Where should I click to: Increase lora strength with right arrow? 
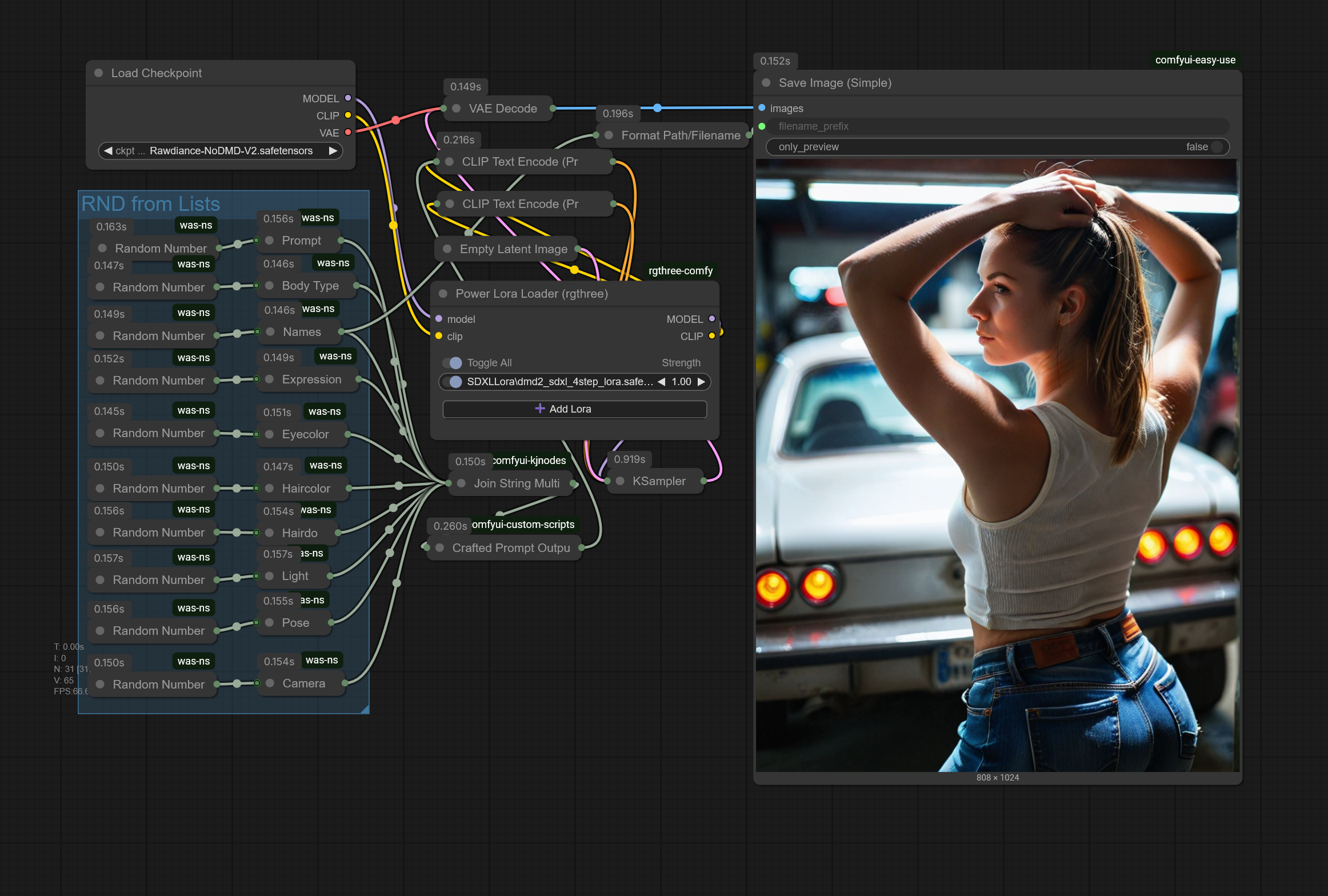pyautogui.click(x=701, y=382)
